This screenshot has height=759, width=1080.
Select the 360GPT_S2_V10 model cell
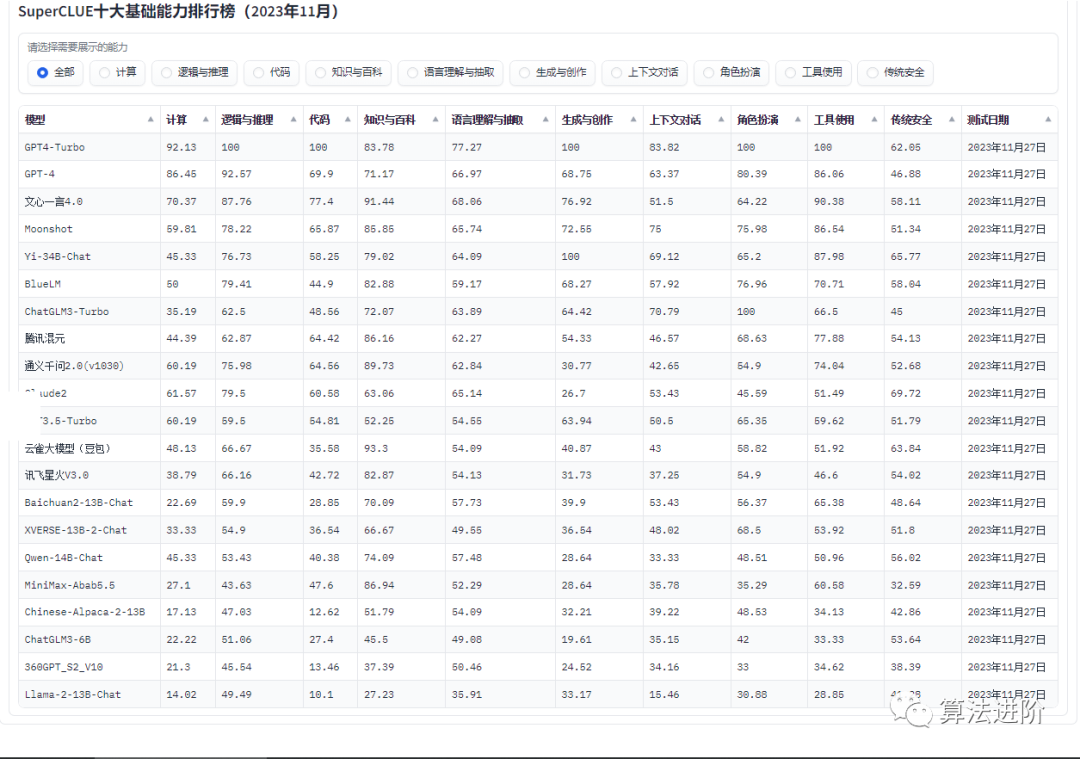tap(90, 667)
